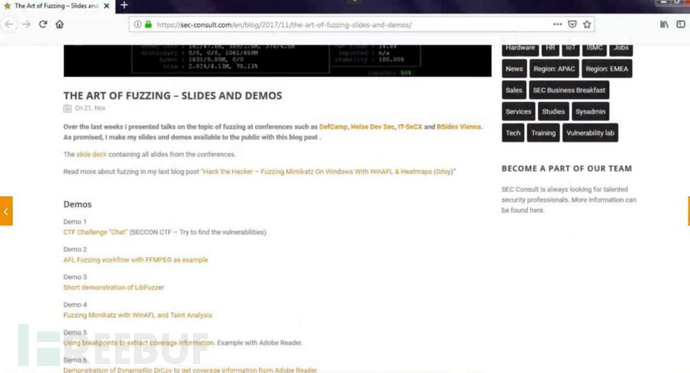Open a new browser tab
The height and width of the screenshot is (373, 690).
click(x=124, y=5)
